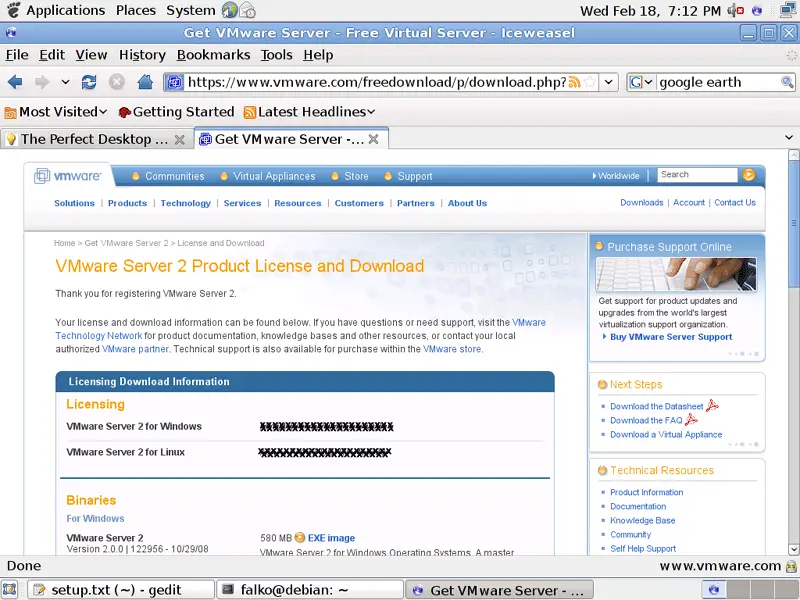Click the Products navigation link
Image resolution: width=800 pixels, height=600 pixels.
coord(128,203)
